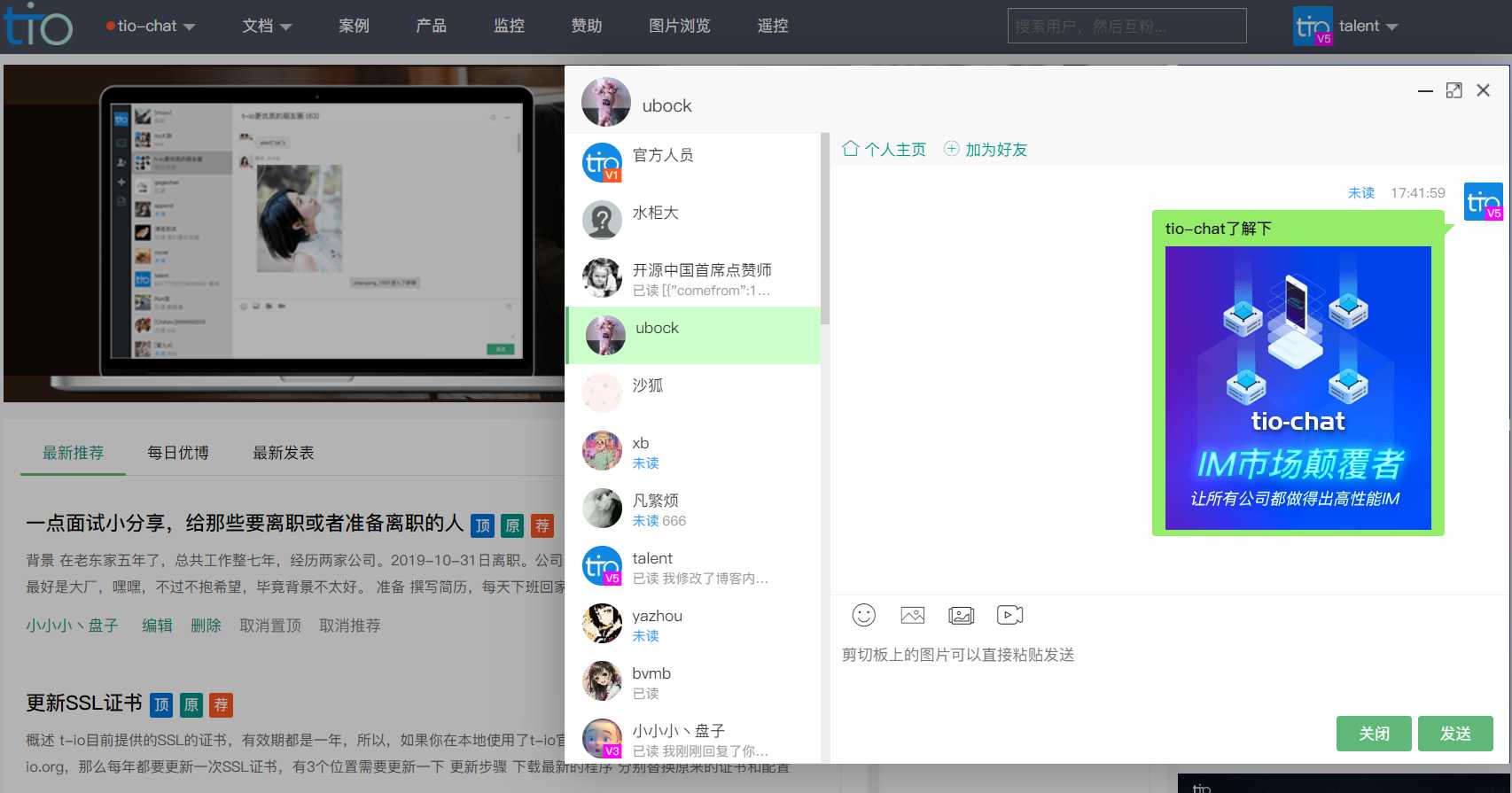This screenshot has height=793, width=1512.
Task: Open 个人主页 link
Action: tap(895, 150)
